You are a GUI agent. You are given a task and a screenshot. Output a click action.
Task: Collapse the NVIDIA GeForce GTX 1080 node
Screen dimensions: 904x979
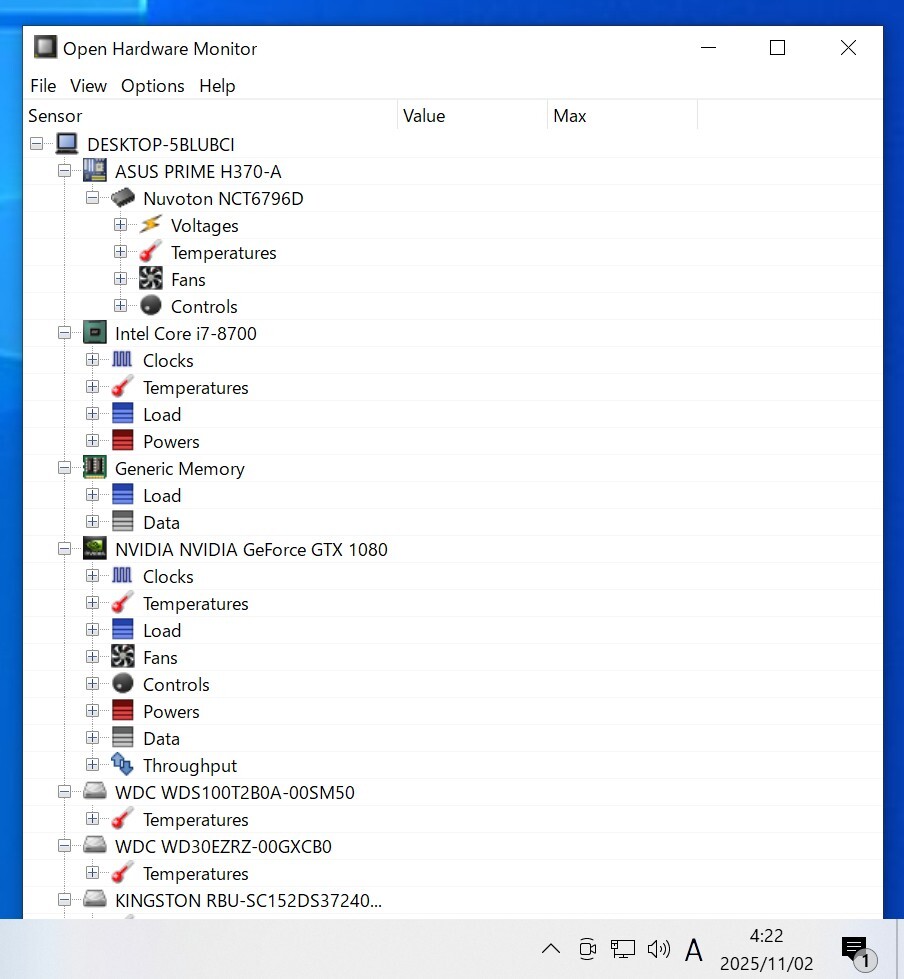click(x=64, y=549)
